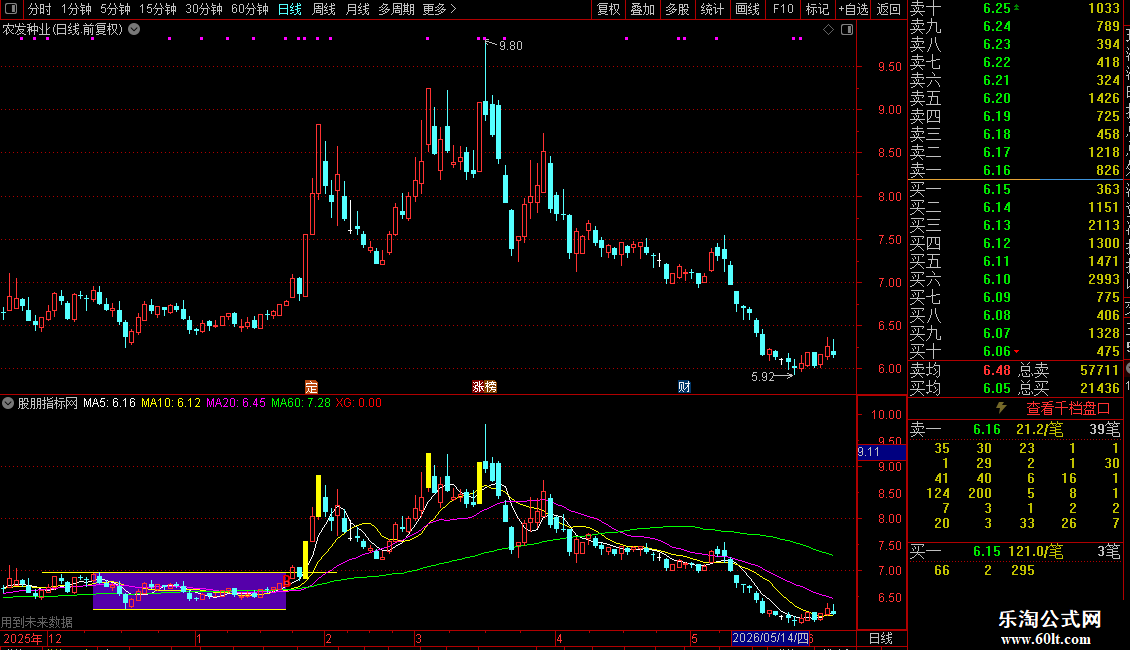The height and width of the screenshot is (650, 1130).
Task: Click the 定 event marker on chart
Action: point(311,387)
